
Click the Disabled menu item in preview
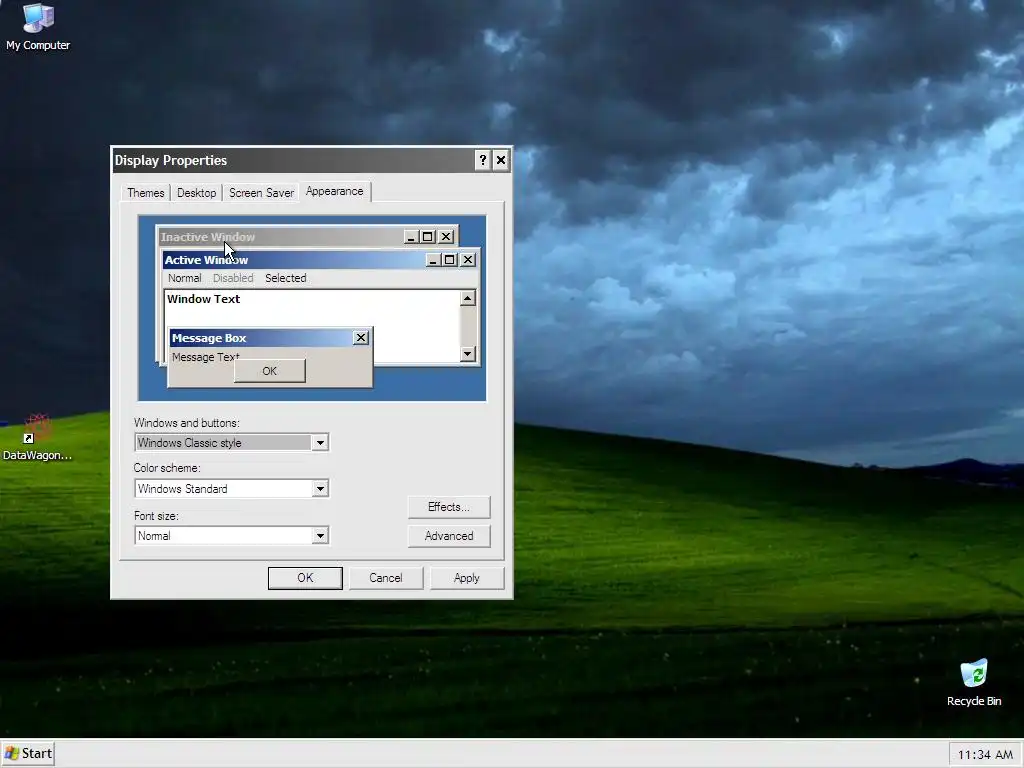[x=233, y=278]
